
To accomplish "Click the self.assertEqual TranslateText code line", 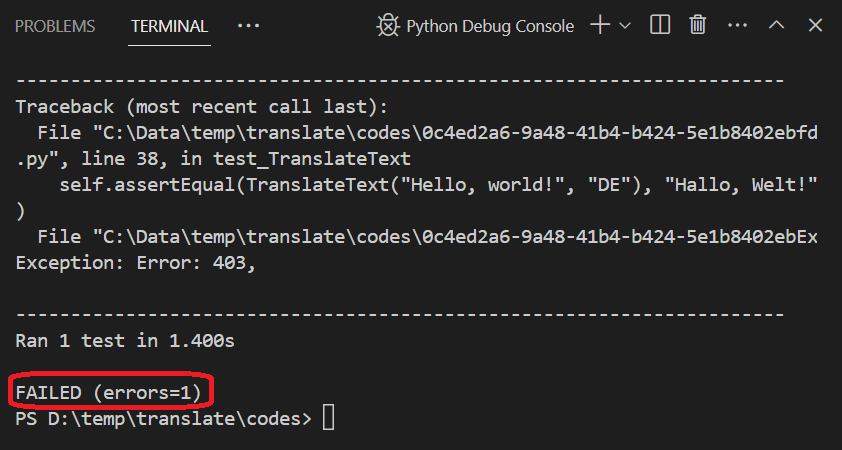I will (438, 185).
